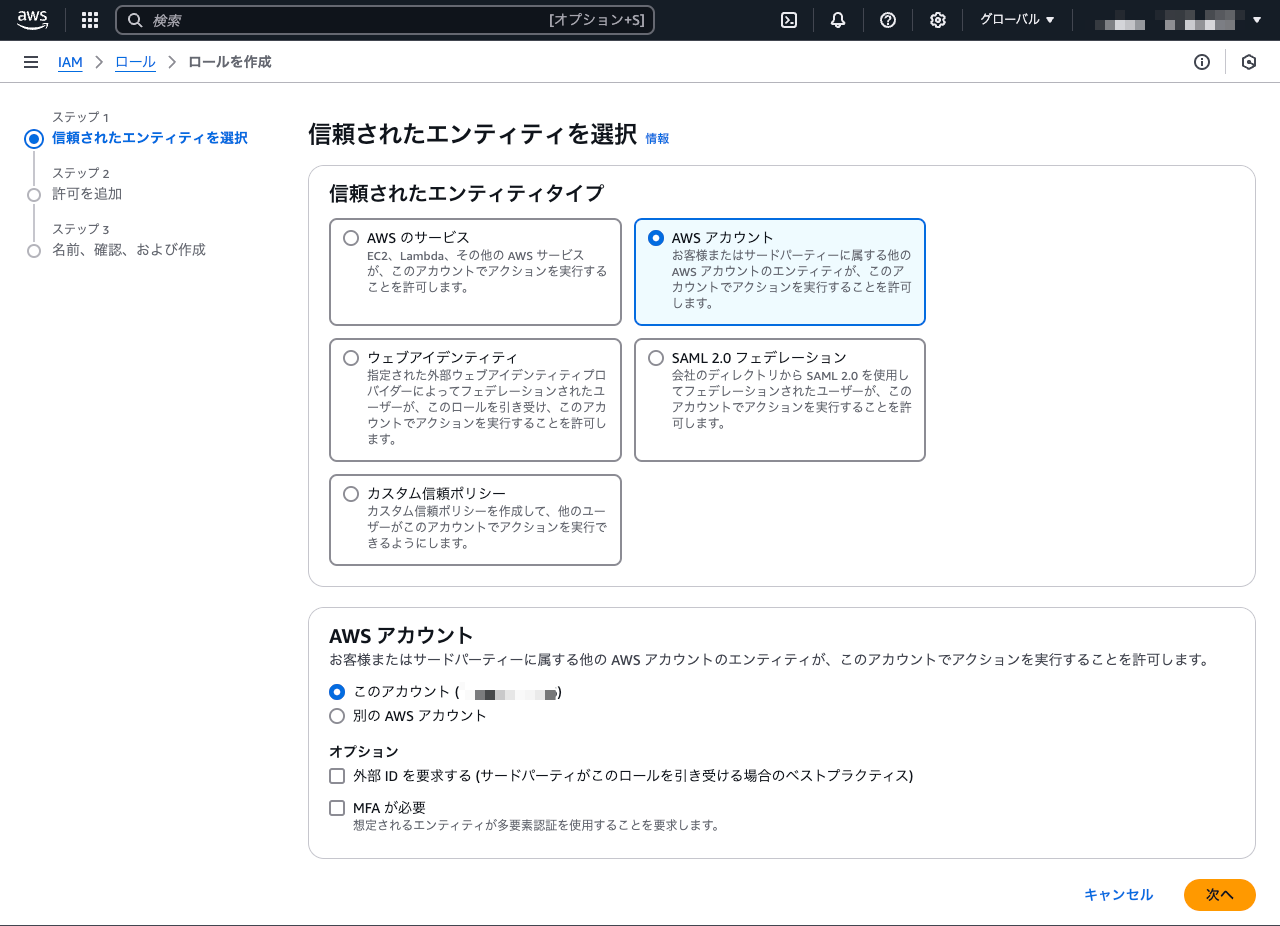Select AWS のサービス entity type
This screenshot has height=926, width=1280.
coord(475,272)
